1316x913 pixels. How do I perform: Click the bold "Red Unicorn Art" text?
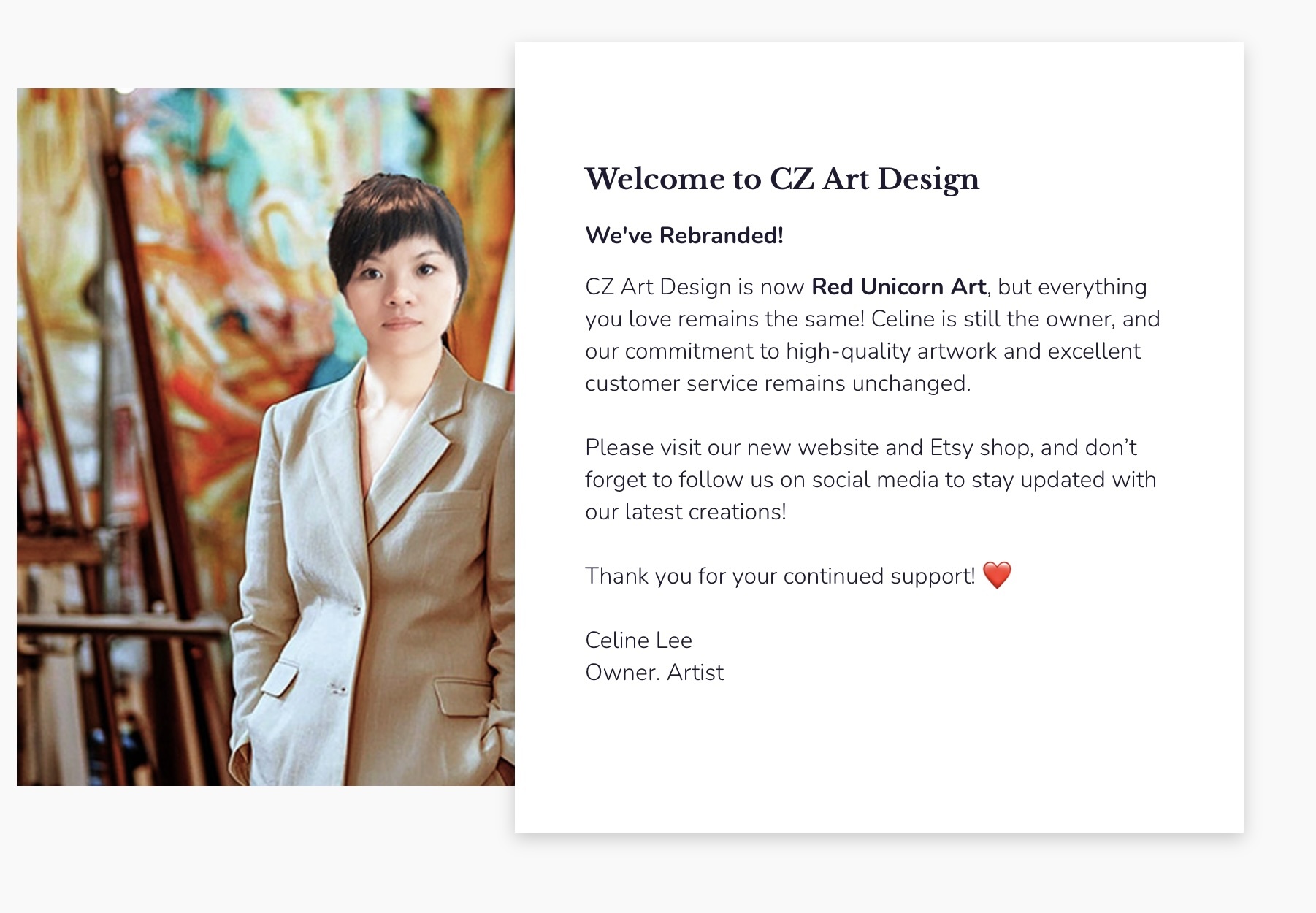[898, 286]
